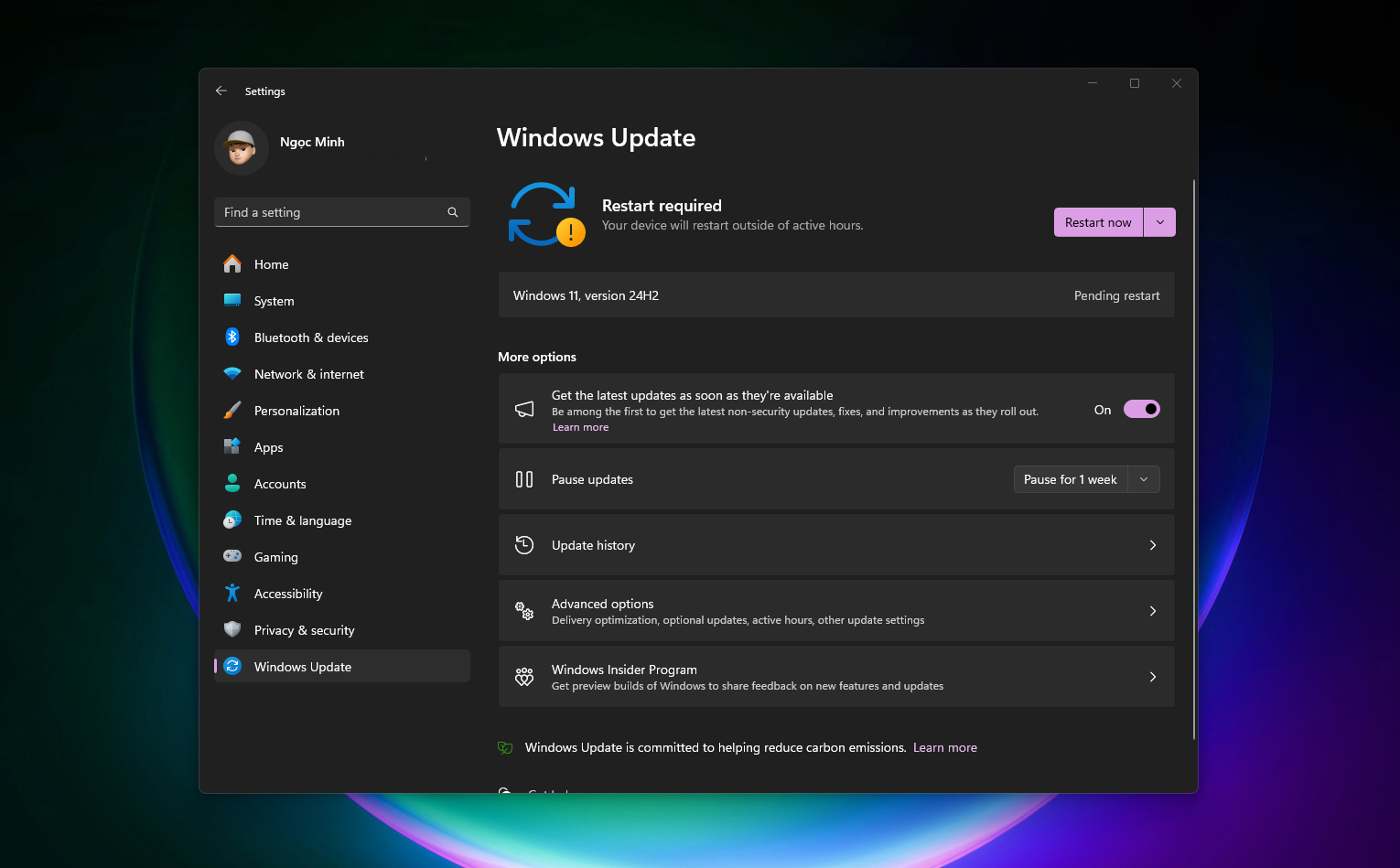Viewport: 1400px width, 868px height.
Task: Click the Accounts person icon
Action: point(232,483)
